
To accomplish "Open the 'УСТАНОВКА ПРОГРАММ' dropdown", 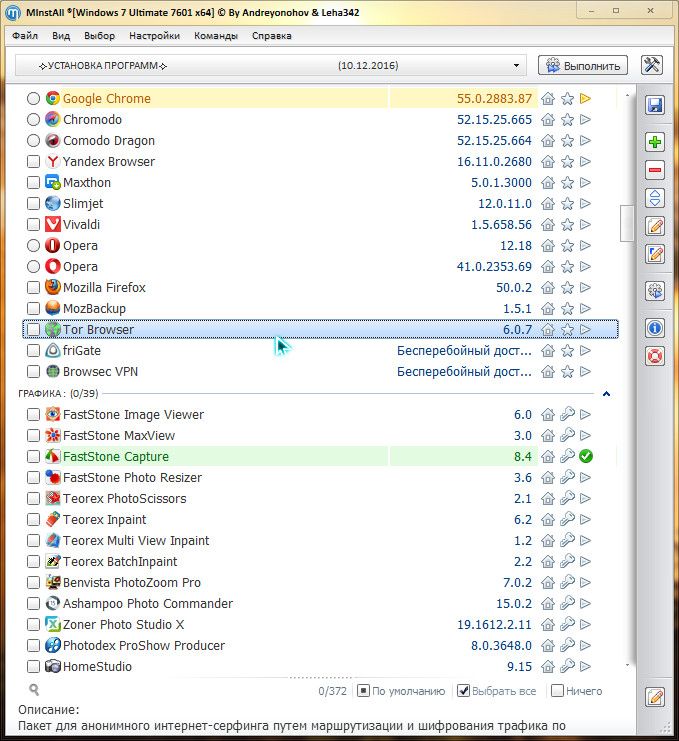I will (271, 66).
